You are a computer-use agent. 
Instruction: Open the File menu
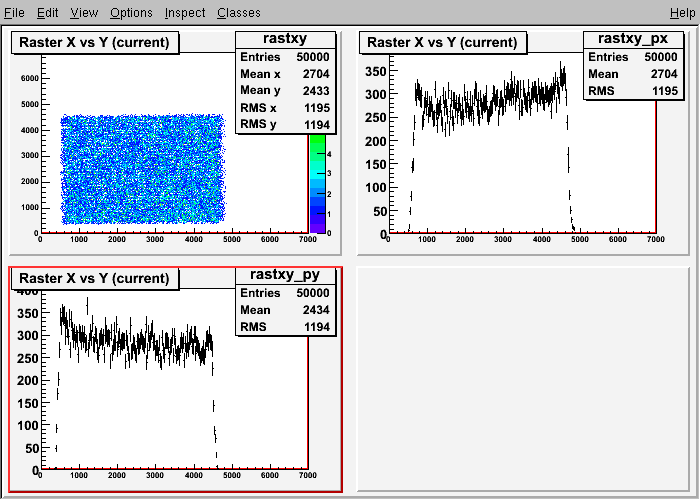pyautogui.click(x=14, y=12)
